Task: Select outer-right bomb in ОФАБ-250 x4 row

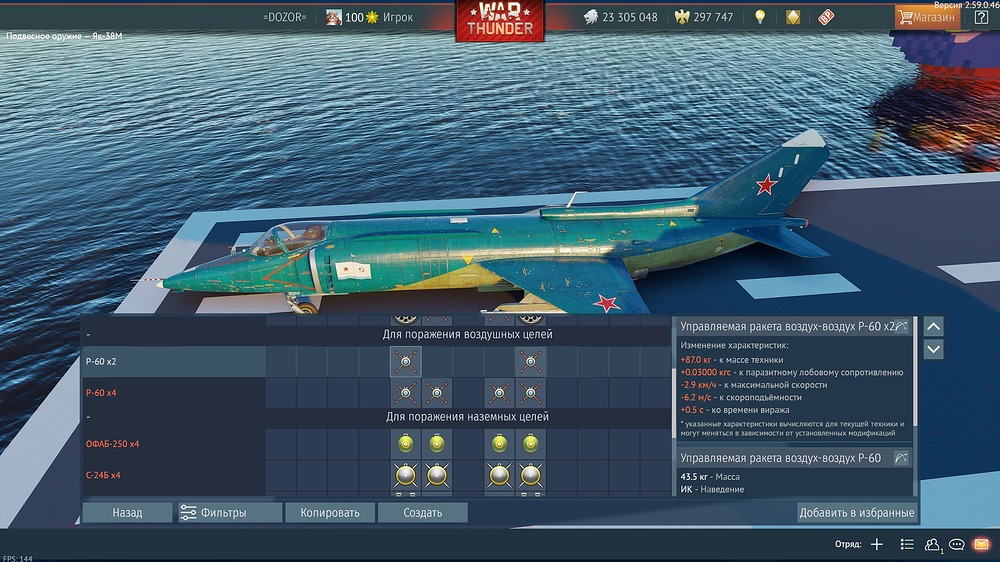Action: pos(531,444)
